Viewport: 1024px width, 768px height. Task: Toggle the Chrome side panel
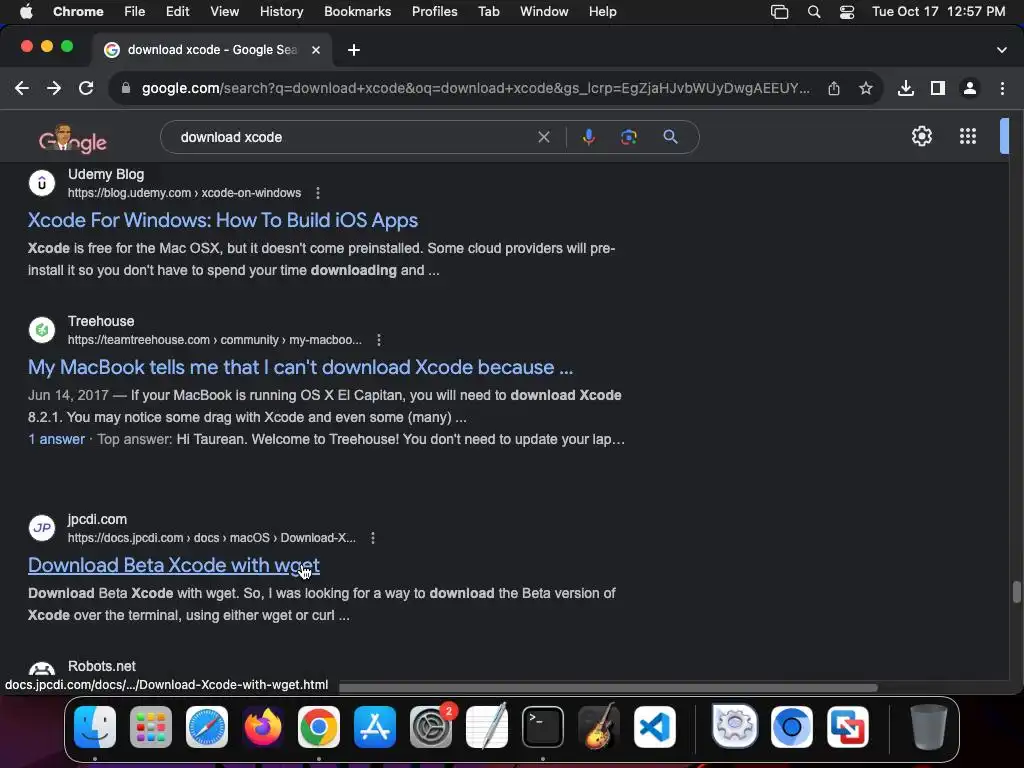(938, 88)
